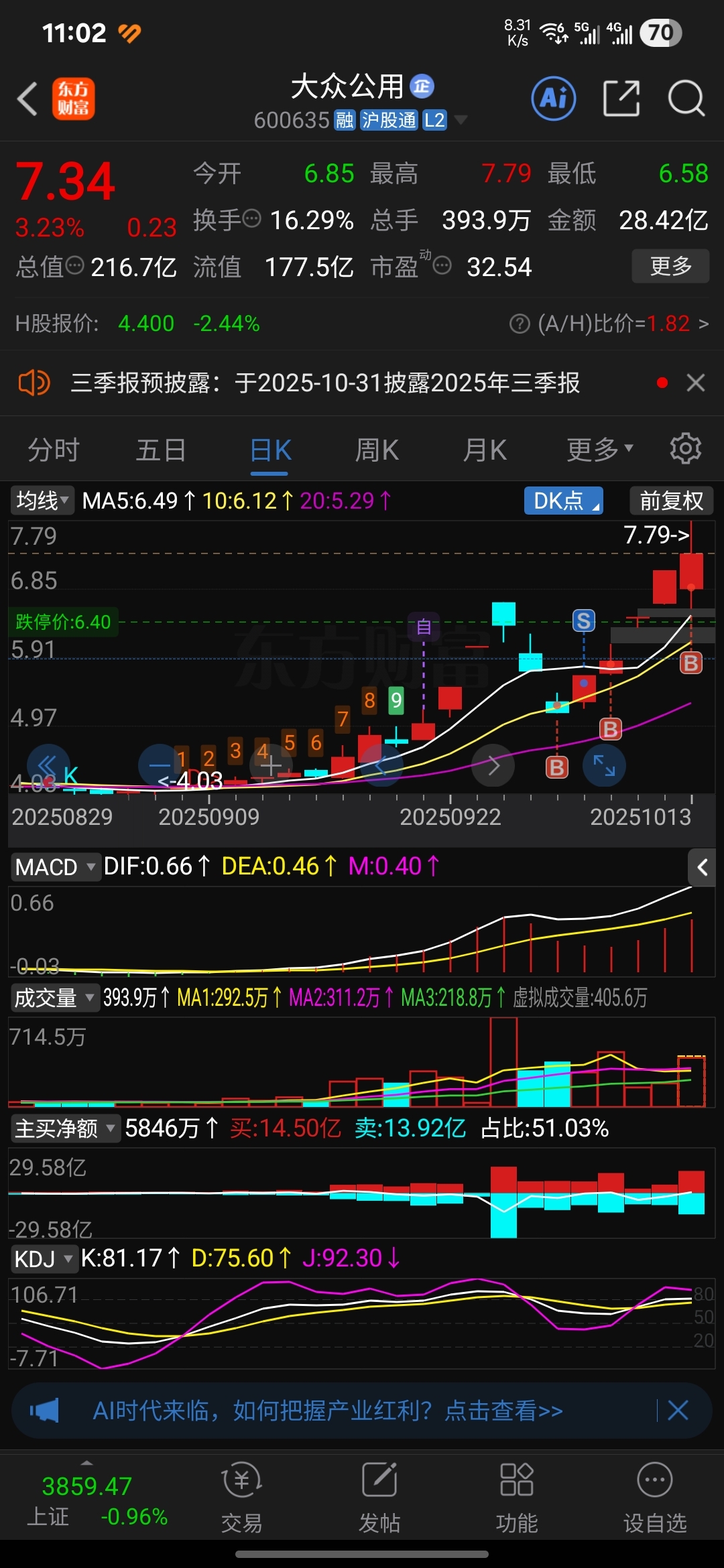
Task: Tap the L2 level badge
Action: click(x=434, y=120)
